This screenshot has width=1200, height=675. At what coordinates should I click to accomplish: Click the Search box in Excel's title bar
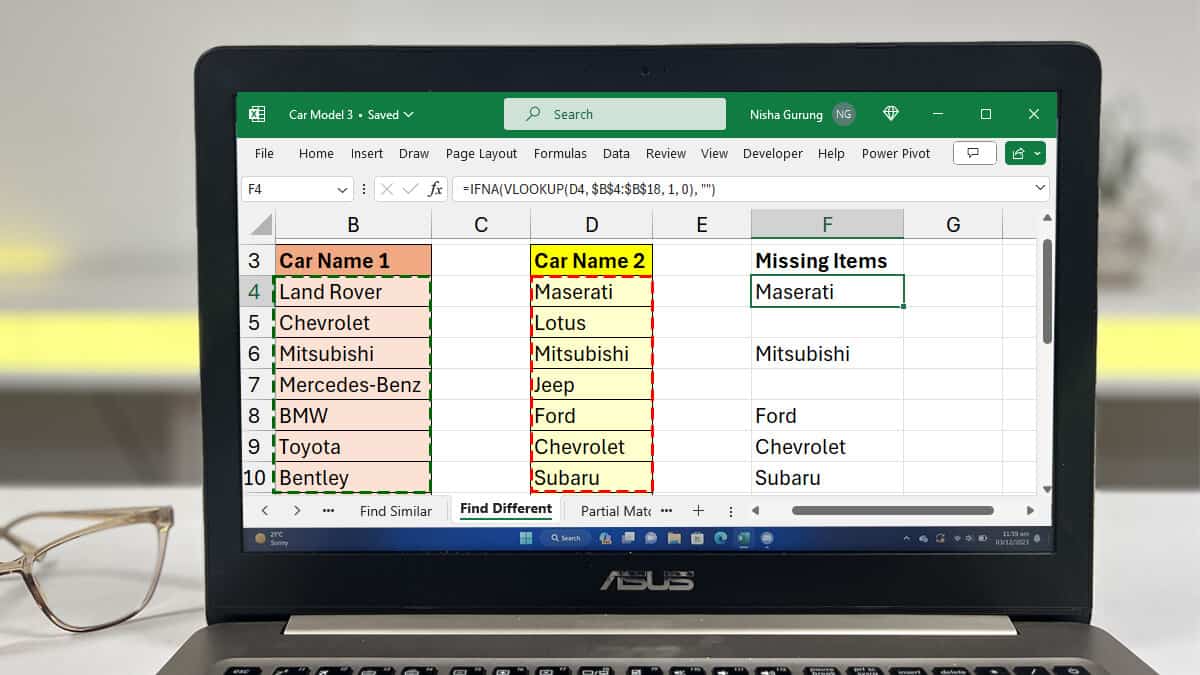(614, 113)
